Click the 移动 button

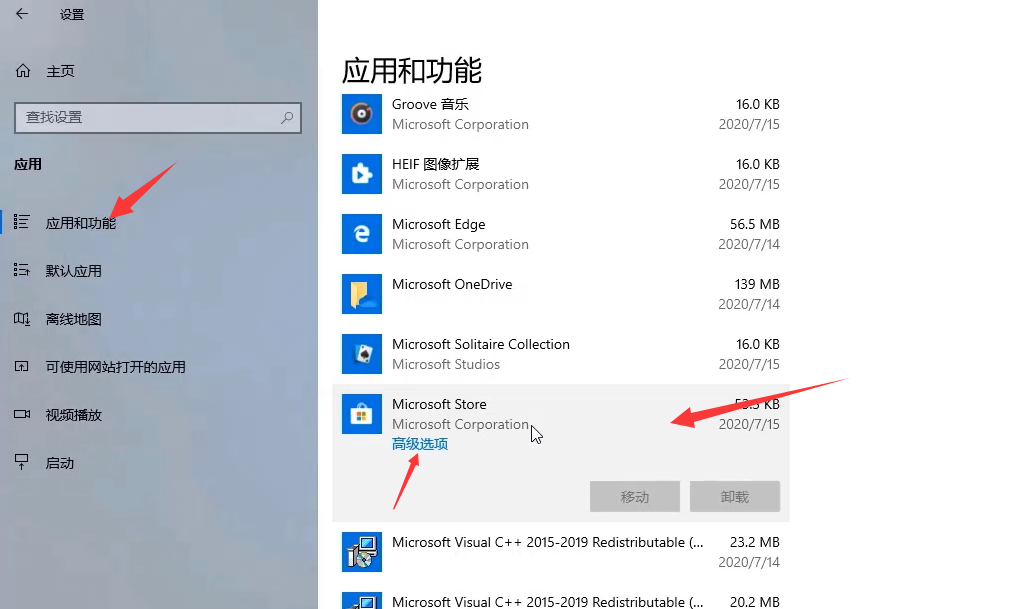click(634, 496)
